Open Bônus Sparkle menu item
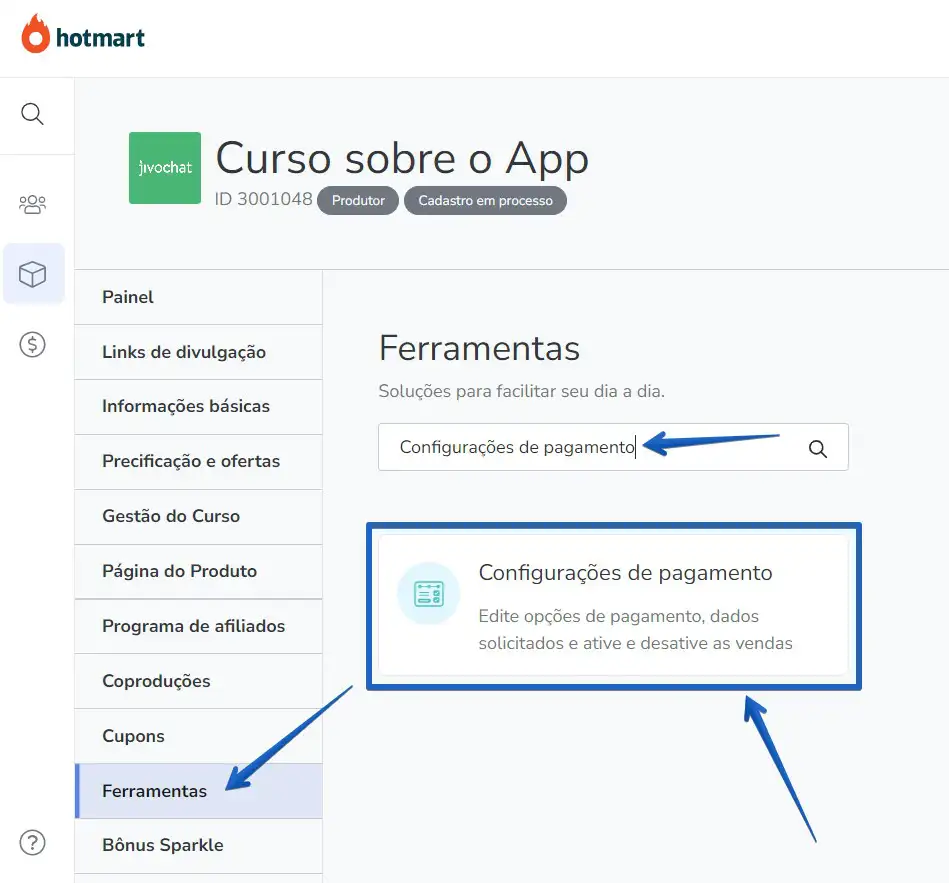 click(199, 845)
